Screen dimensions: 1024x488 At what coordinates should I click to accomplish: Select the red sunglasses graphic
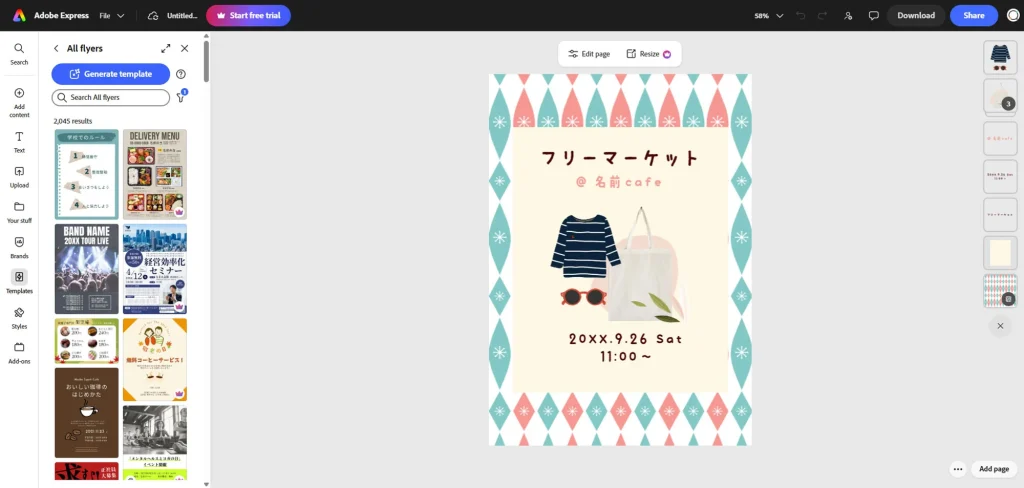tap(583, 297)
